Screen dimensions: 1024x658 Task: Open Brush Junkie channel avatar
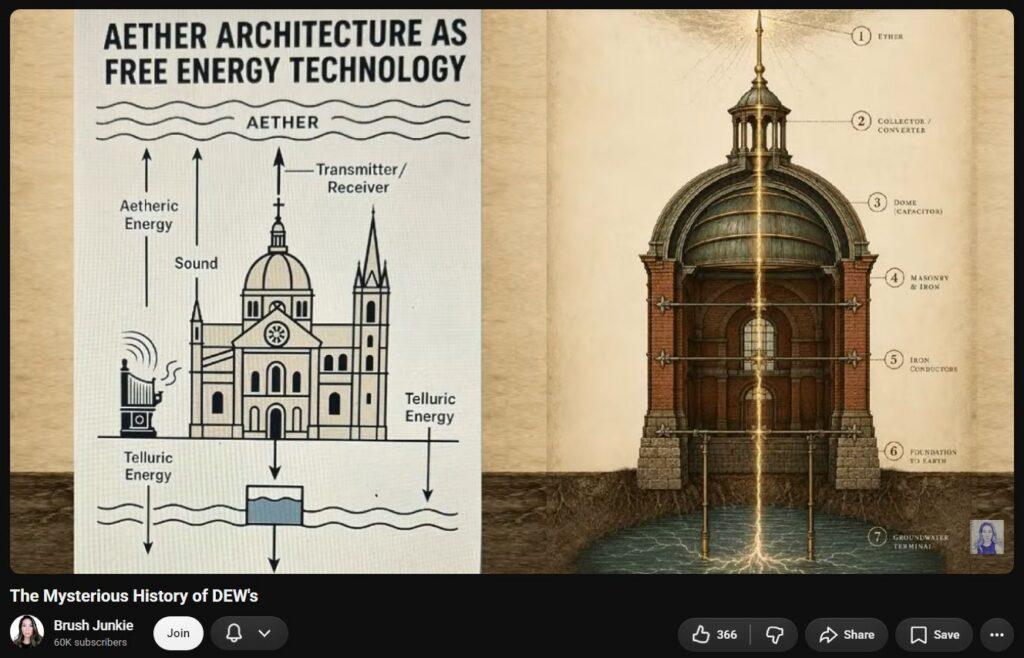tap(27, 632)
